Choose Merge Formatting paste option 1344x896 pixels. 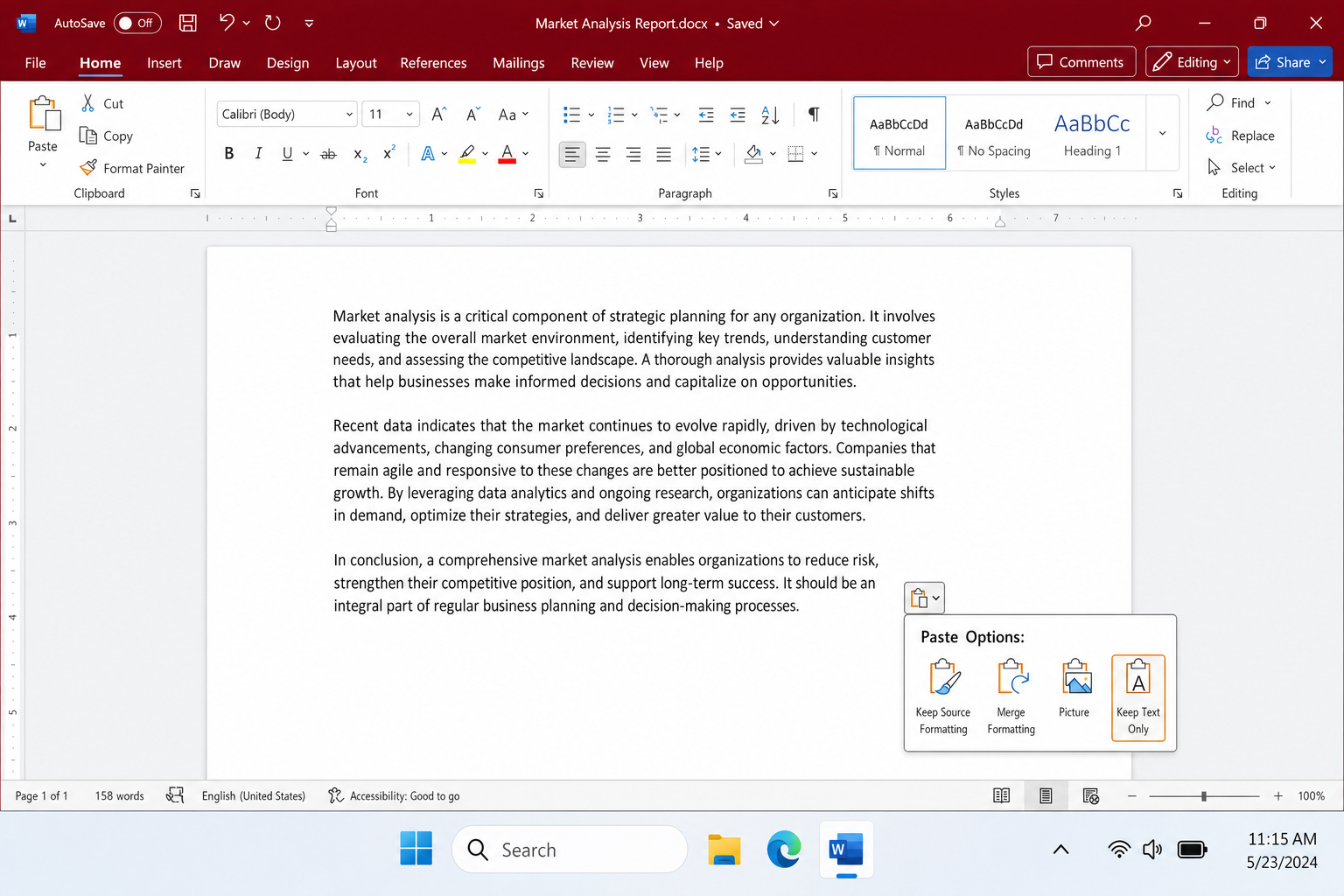[1011, 696]
